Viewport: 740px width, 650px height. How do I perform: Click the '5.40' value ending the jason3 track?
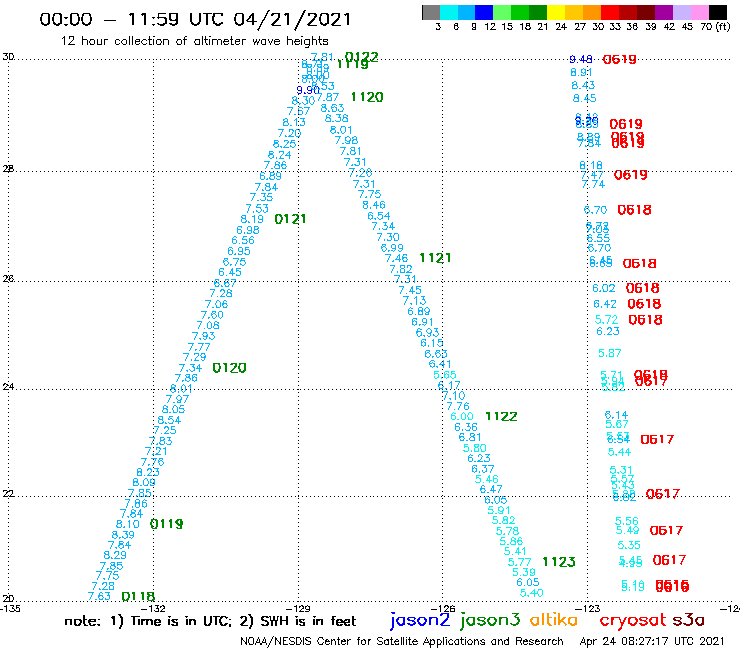coord(532,593)
